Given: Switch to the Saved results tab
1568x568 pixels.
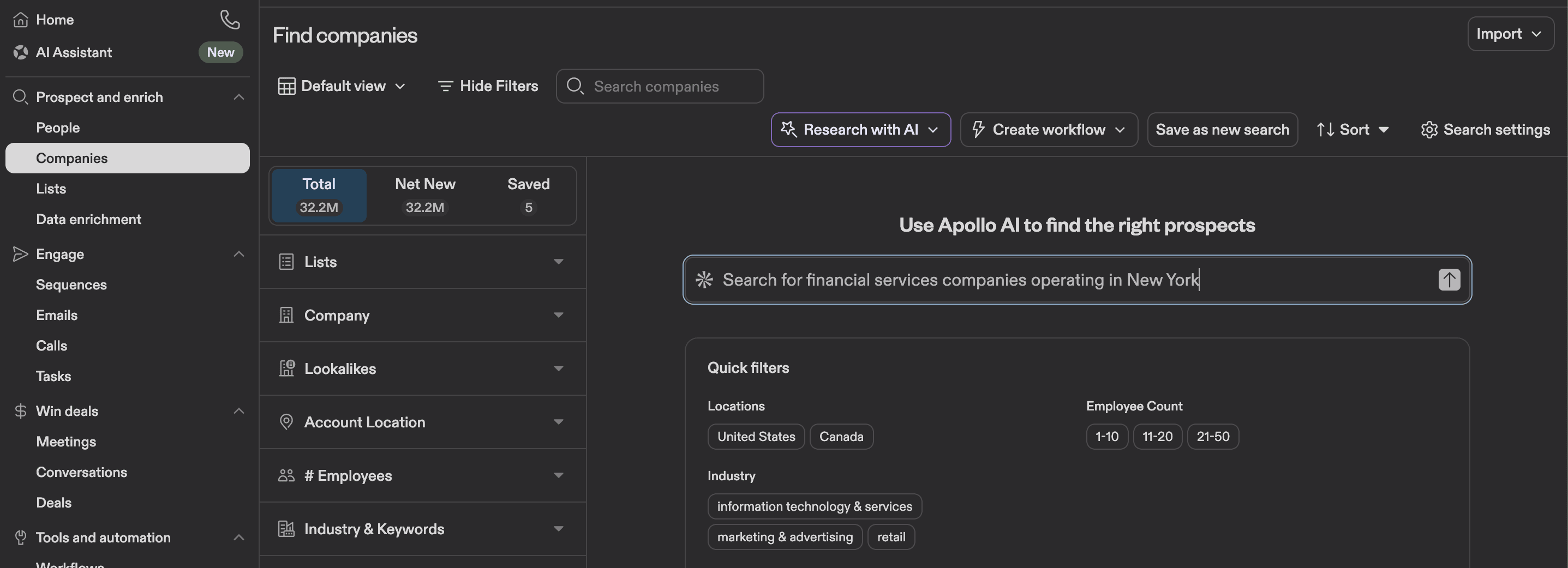Looking at the screenshot, I should (x=528, y=195).
